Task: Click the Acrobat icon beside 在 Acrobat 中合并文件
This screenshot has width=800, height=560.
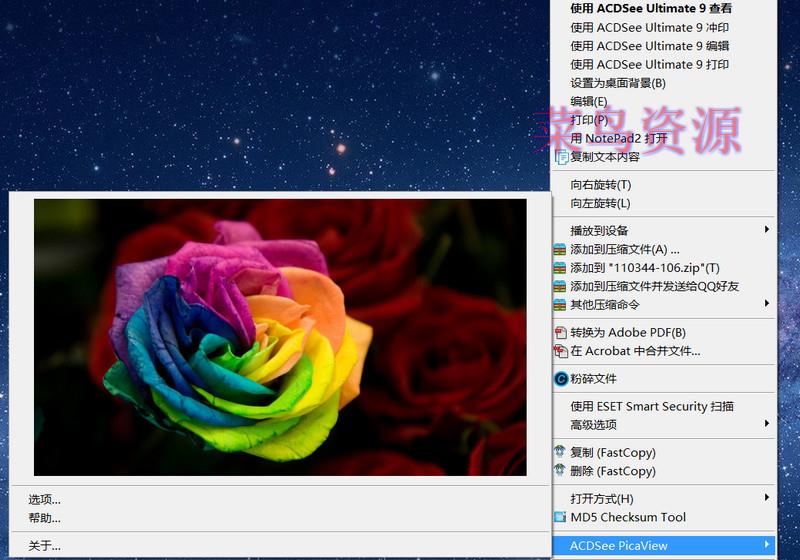Action: click(561, 351)
